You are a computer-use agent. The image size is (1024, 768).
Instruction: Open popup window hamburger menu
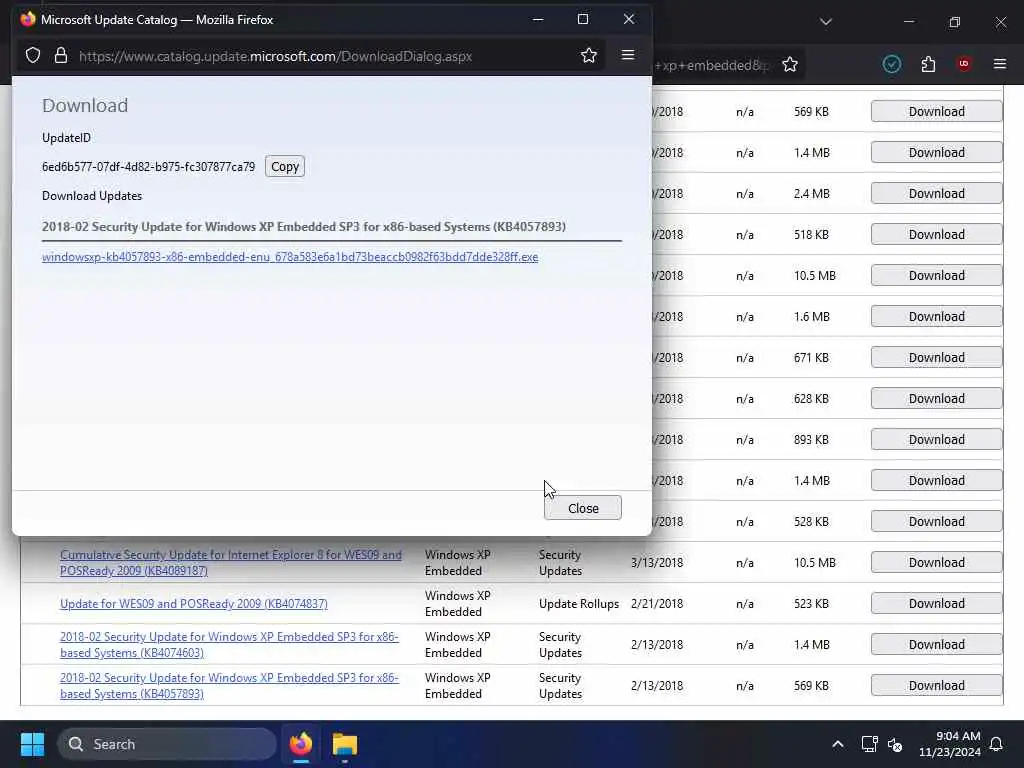click(628, 56)
